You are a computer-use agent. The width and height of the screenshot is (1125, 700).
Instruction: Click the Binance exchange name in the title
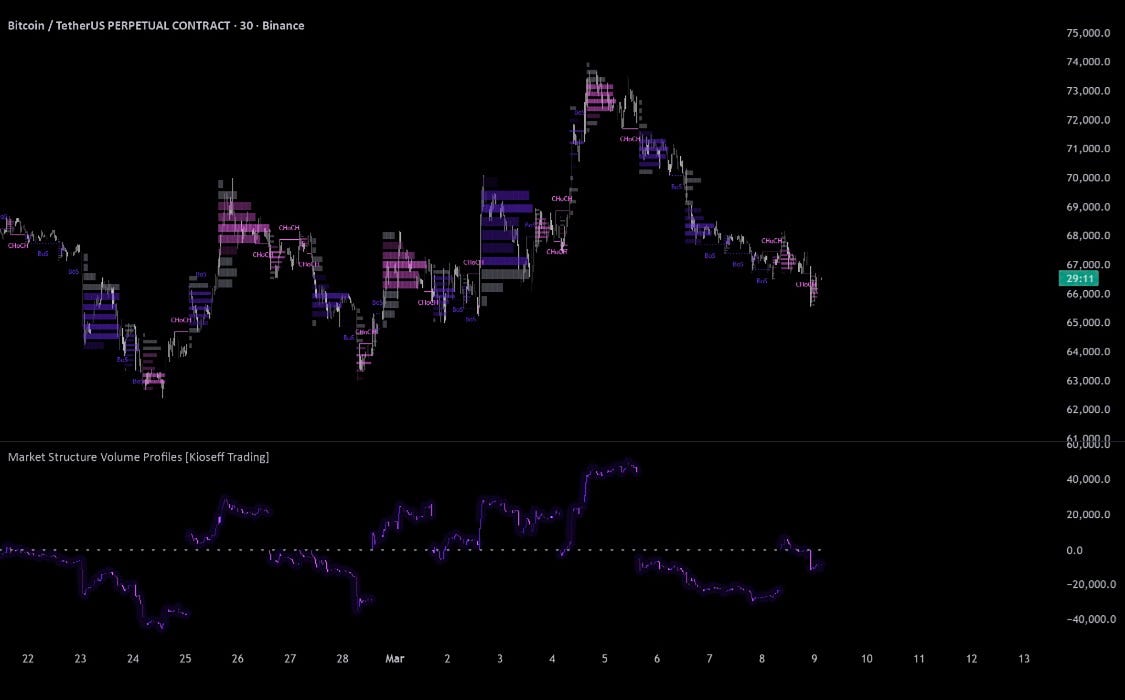(x=285, y=25)
